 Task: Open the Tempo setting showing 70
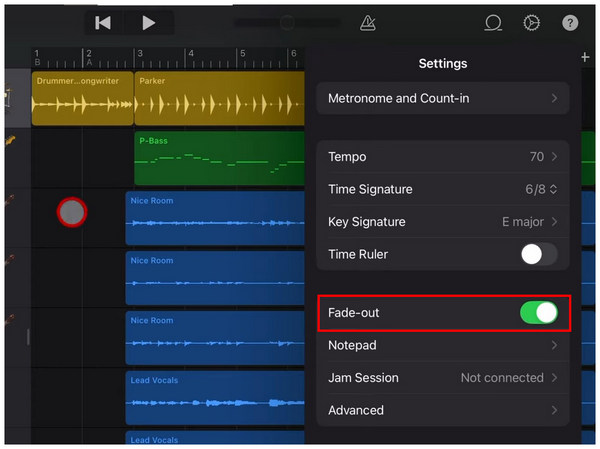[x=442, y=157]
